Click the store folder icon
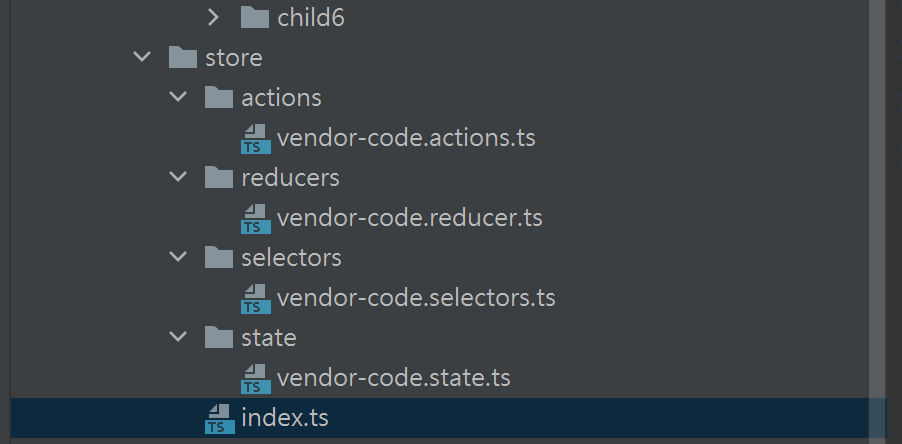 pyautogui.click(x=183, y=57)
